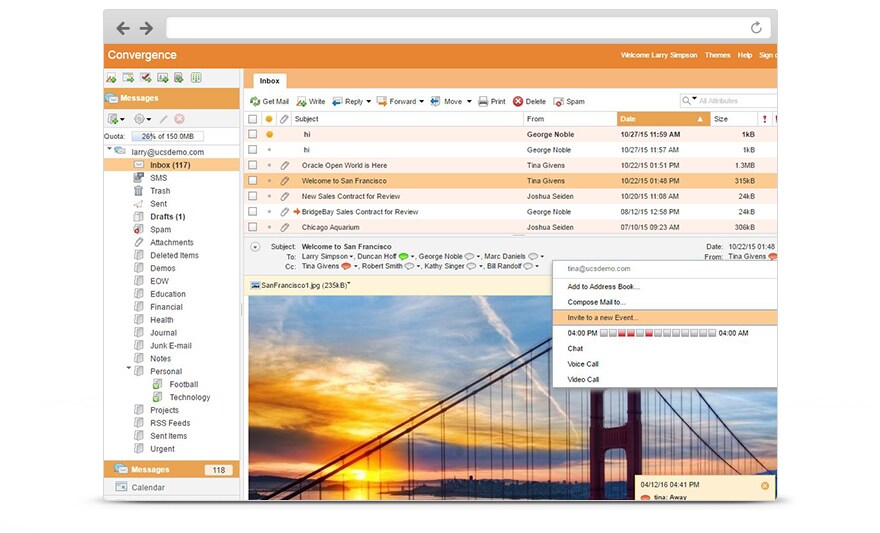This screenshot has height=533, width=880.
Task: Click the browser forward arrow
Action: click(146, 28)
